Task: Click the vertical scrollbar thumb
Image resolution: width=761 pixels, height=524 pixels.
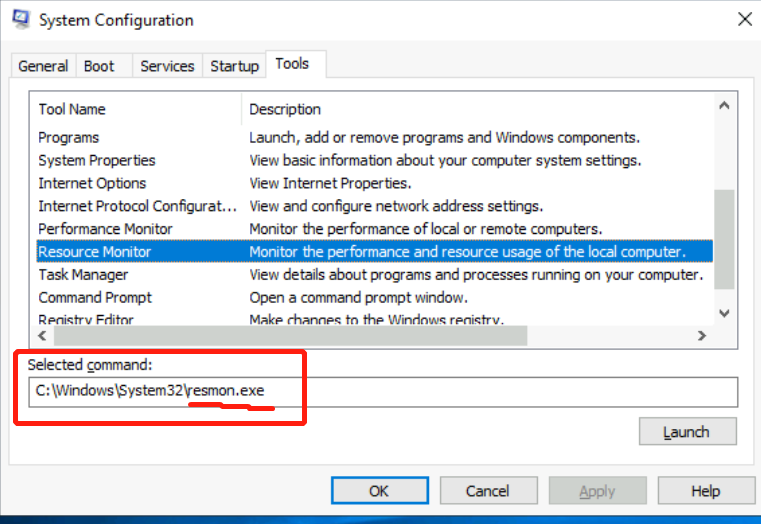Action: pos(725,240)
